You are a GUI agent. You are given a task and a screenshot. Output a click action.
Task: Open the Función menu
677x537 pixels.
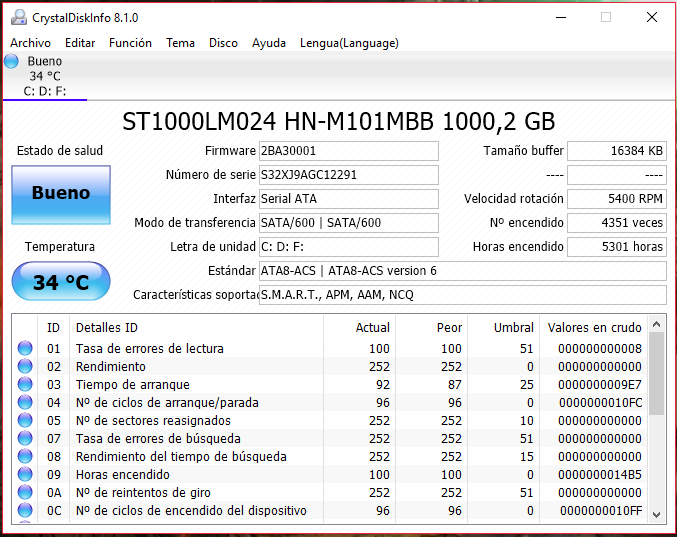pos(130,43)
